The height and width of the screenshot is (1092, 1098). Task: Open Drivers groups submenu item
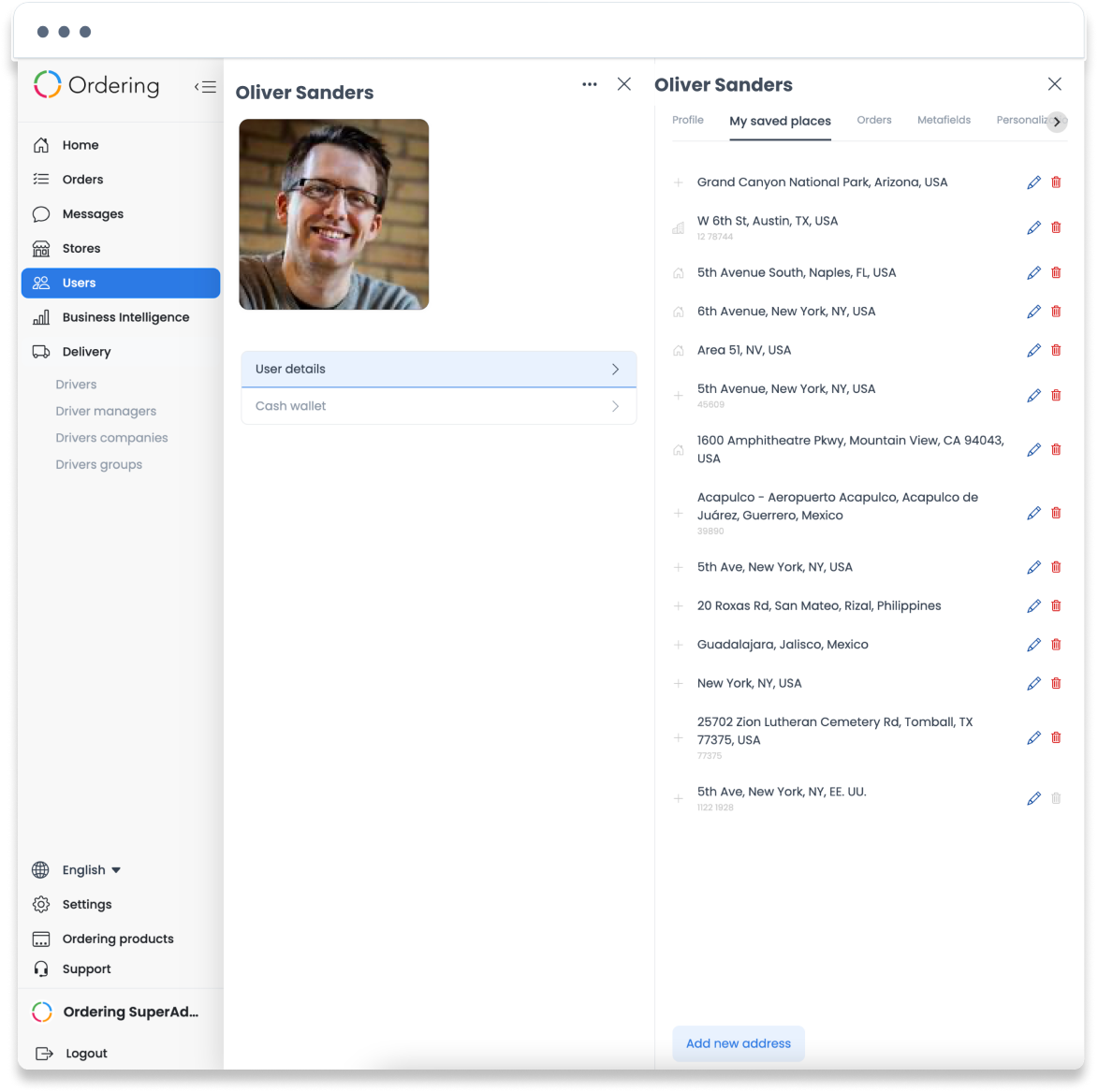coord(98,464)
